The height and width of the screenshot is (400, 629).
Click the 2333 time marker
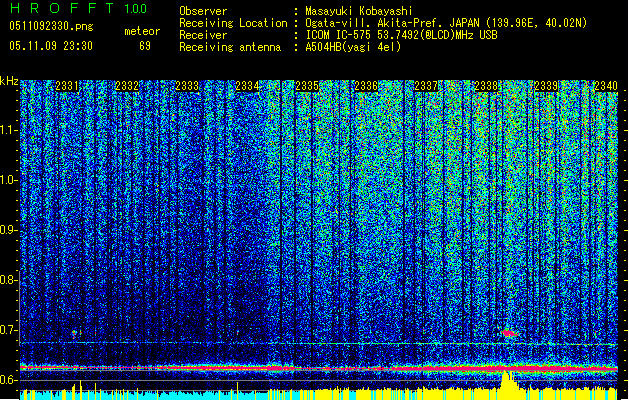tap(187, 86)
